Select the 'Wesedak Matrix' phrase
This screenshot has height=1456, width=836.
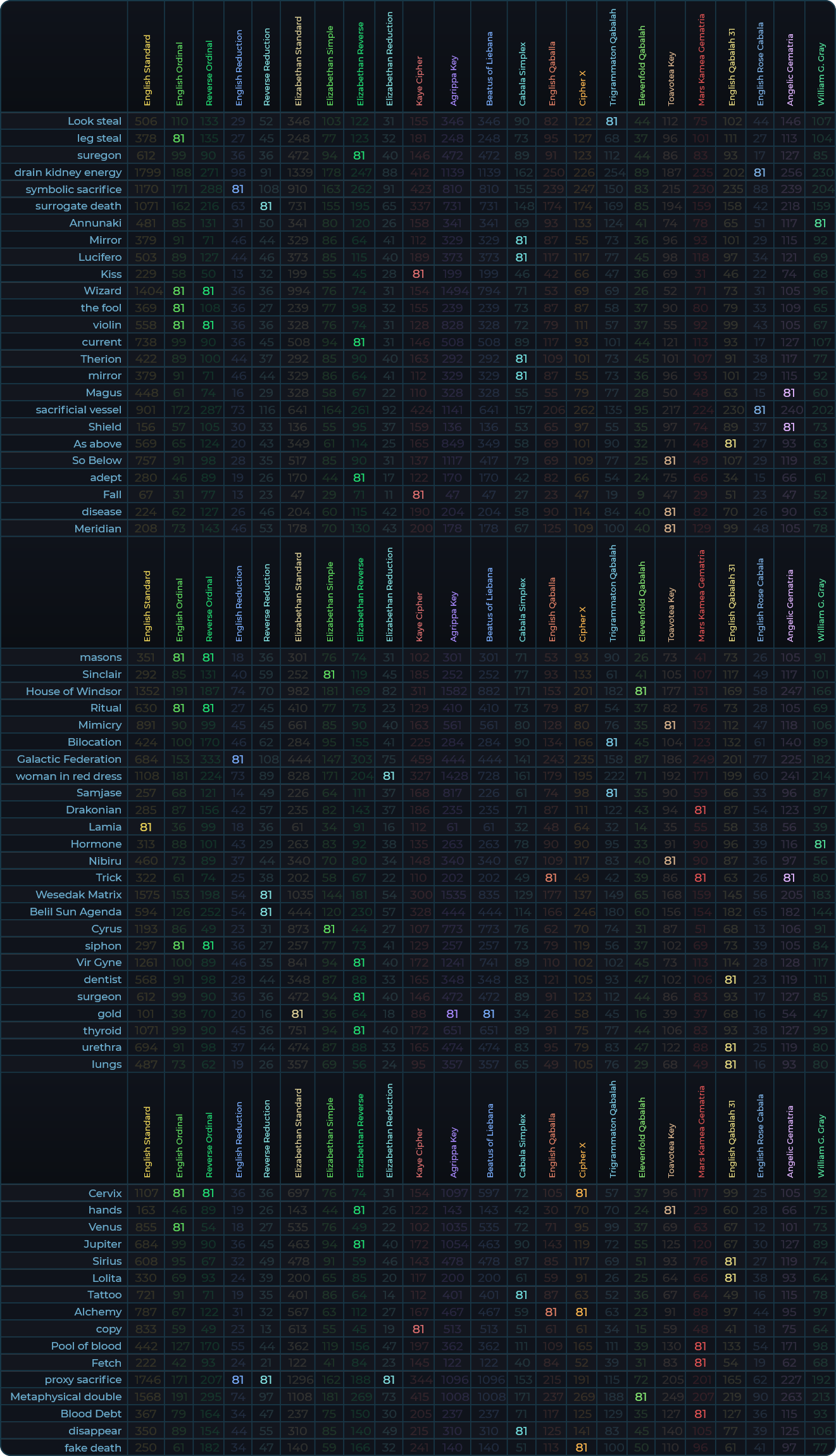pyautogui.click(x=78, y=894)
